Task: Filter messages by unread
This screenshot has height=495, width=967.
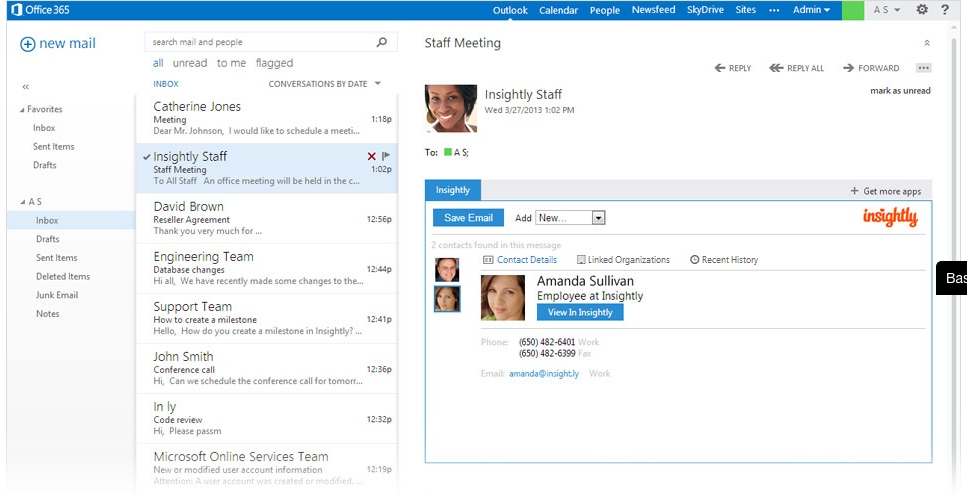Action: tap(190, 63)
